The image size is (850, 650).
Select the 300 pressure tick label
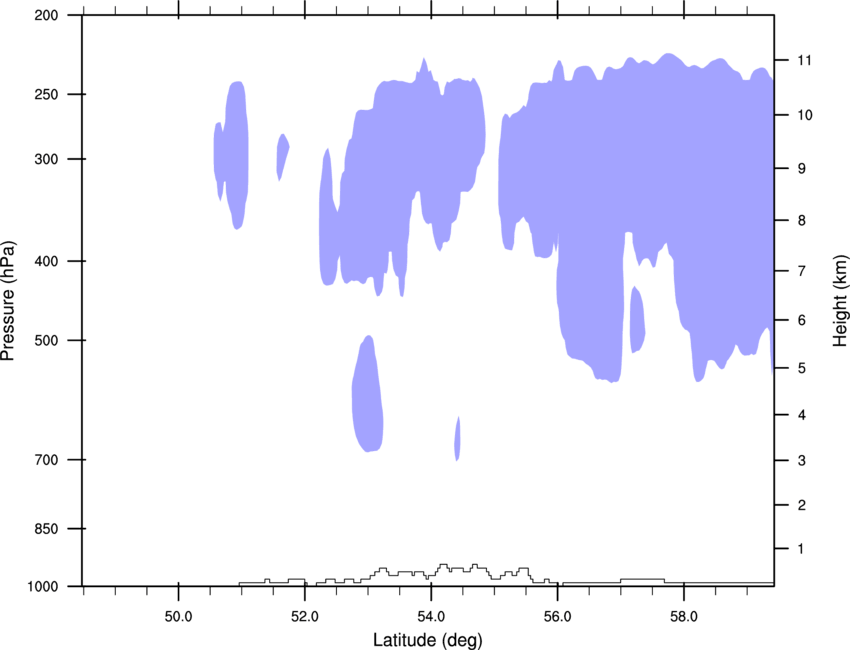point(46,159)
